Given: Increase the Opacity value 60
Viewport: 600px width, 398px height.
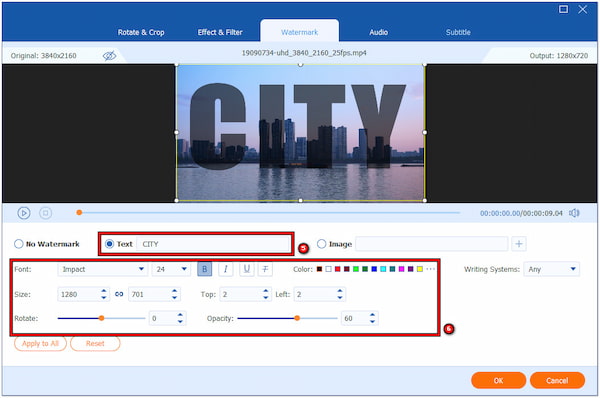Looking at the screenshot, I should [372, 315].
